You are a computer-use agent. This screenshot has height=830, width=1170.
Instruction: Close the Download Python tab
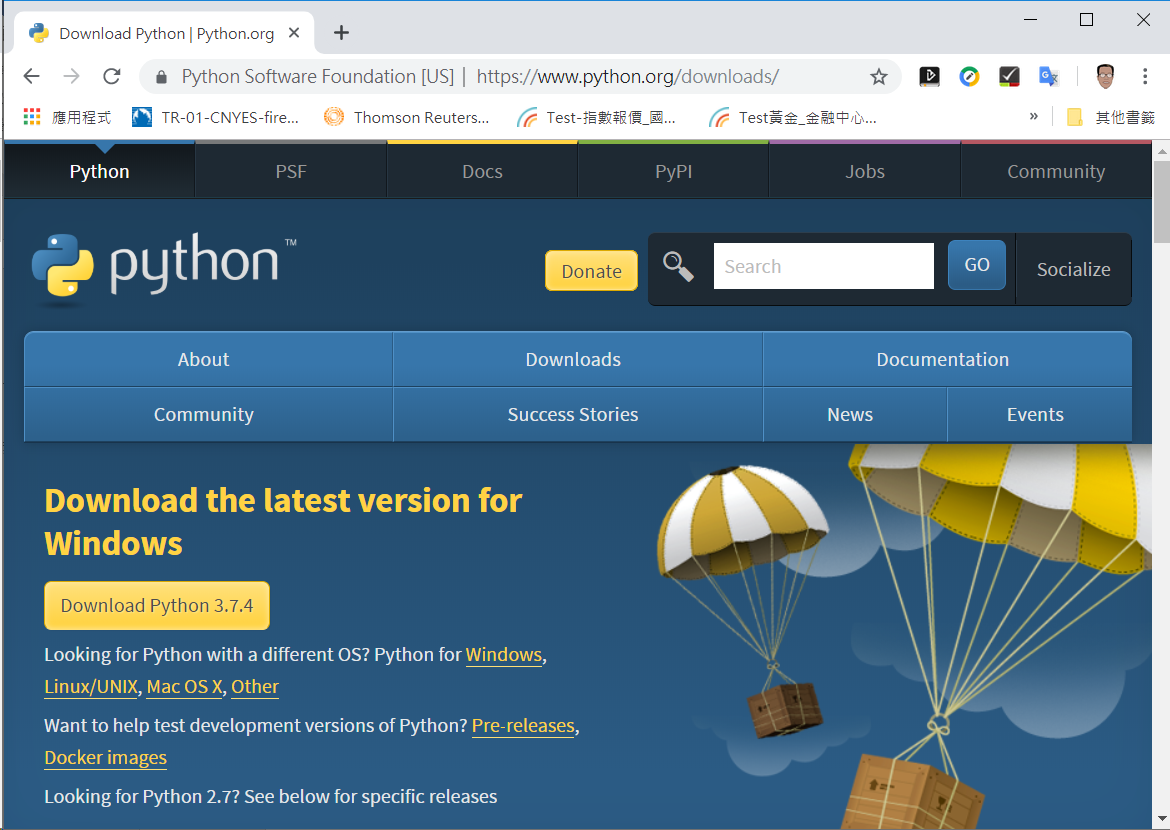click(x=294, y=33)
